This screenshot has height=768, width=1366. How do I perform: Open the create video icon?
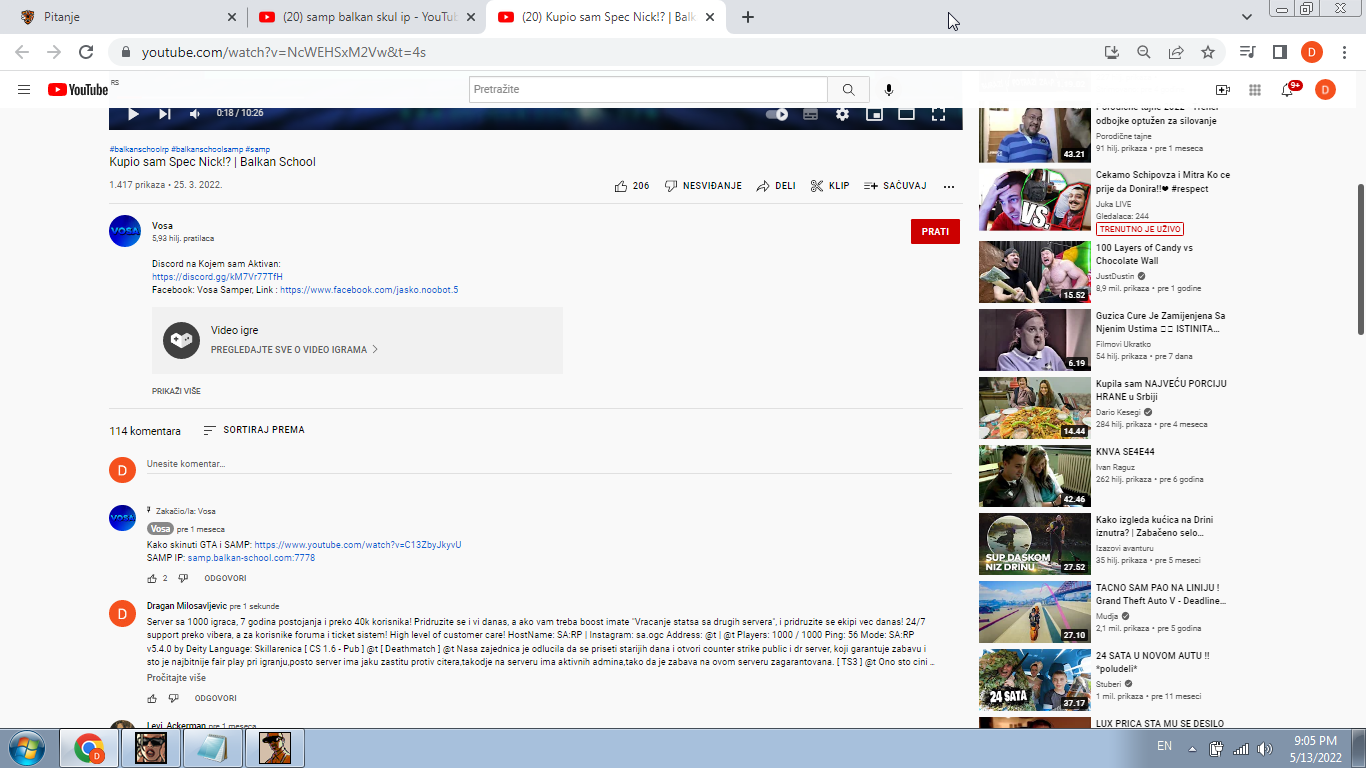(1222, 90)
